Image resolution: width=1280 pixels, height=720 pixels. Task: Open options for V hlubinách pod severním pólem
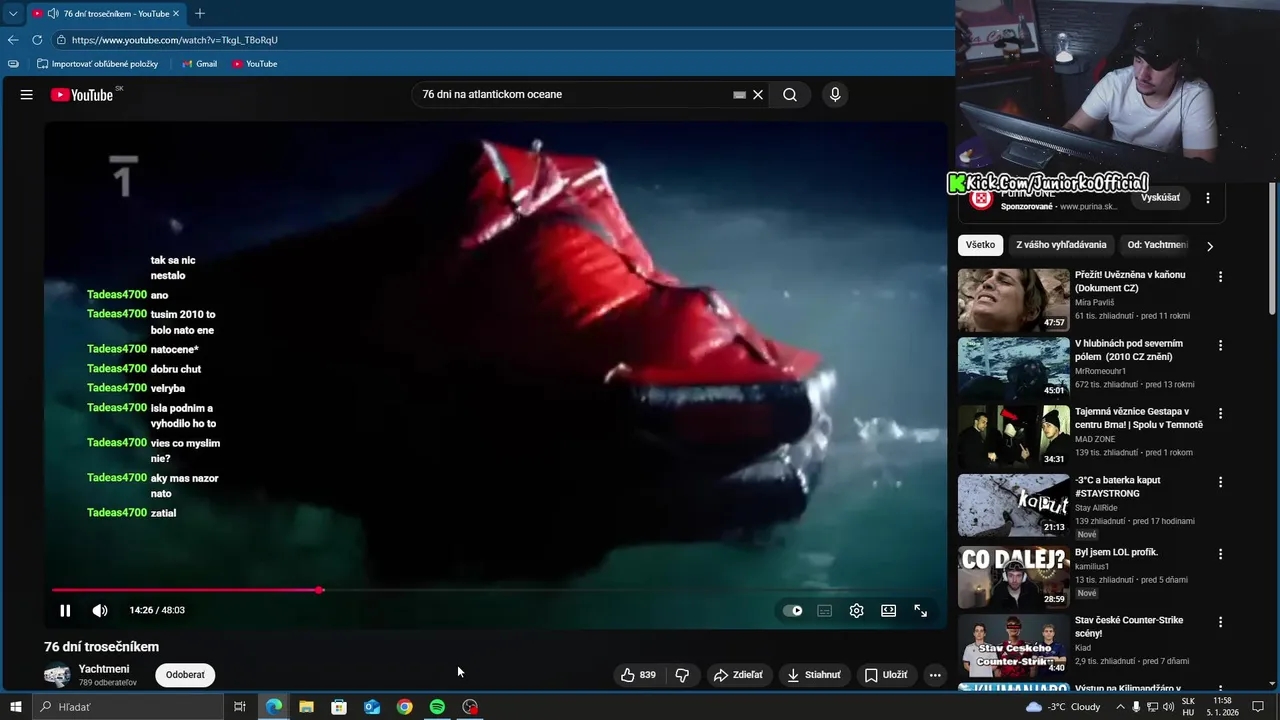(x=1220, y=345)
